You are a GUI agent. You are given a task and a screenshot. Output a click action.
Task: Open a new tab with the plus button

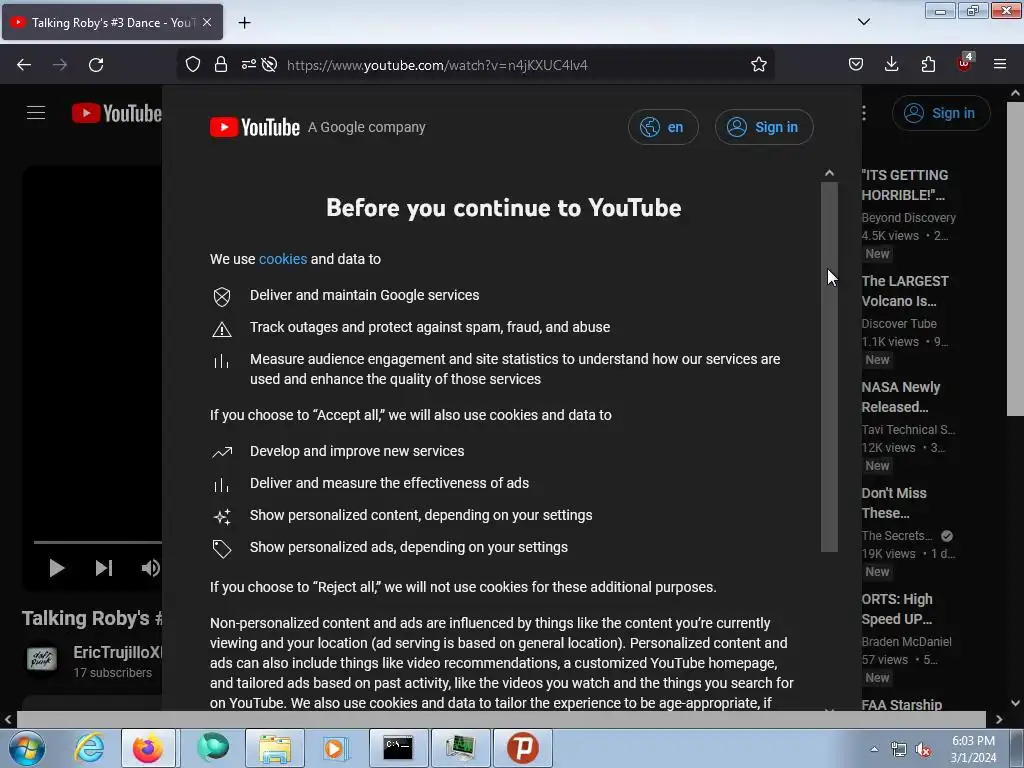[x=244, y=23]
